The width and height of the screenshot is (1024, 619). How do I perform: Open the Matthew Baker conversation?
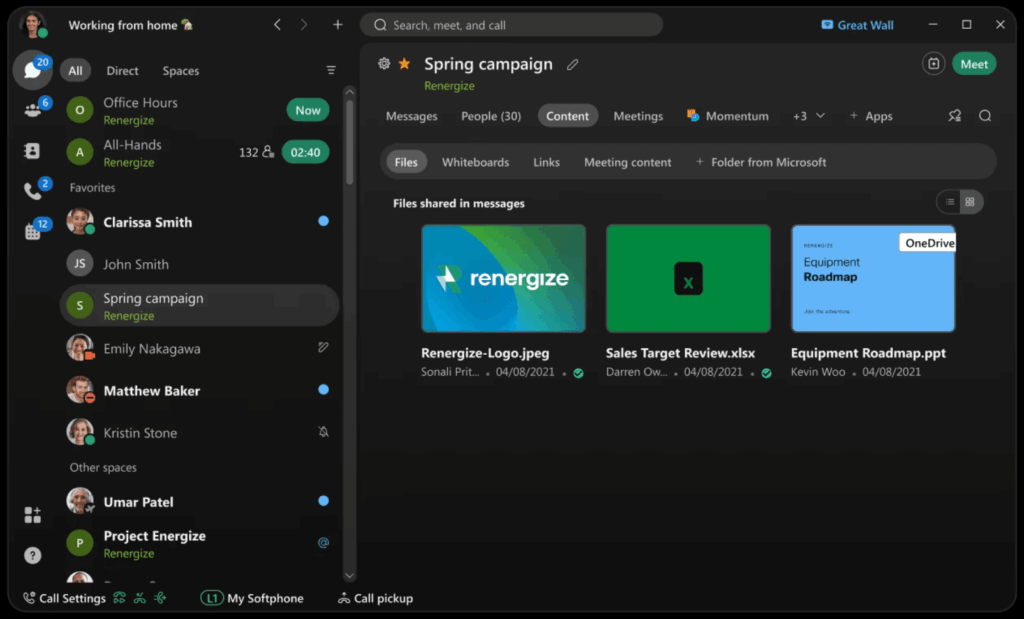click(x=199, y=390)
